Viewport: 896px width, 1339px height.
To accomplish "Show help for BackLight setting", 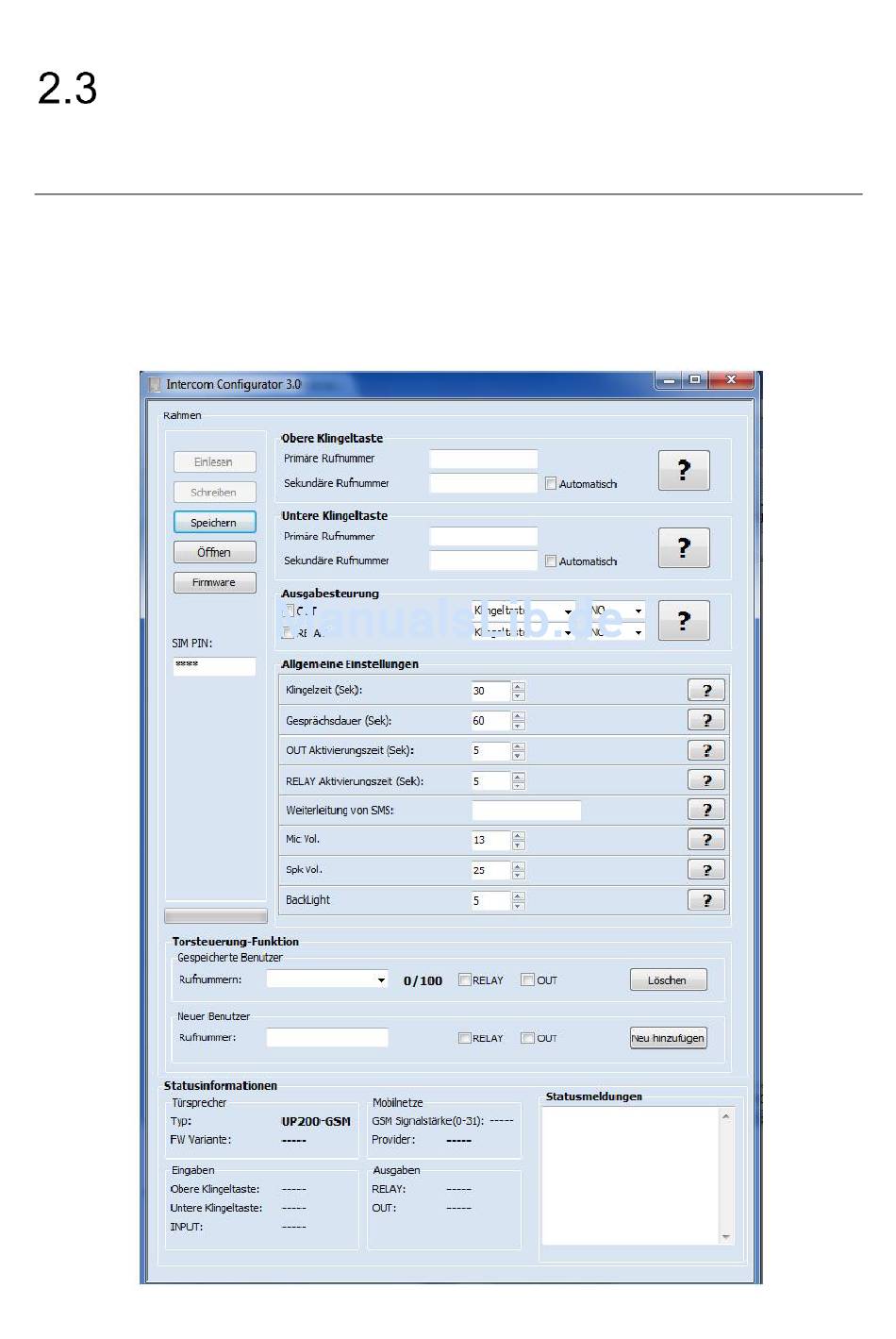I will 706,900.
